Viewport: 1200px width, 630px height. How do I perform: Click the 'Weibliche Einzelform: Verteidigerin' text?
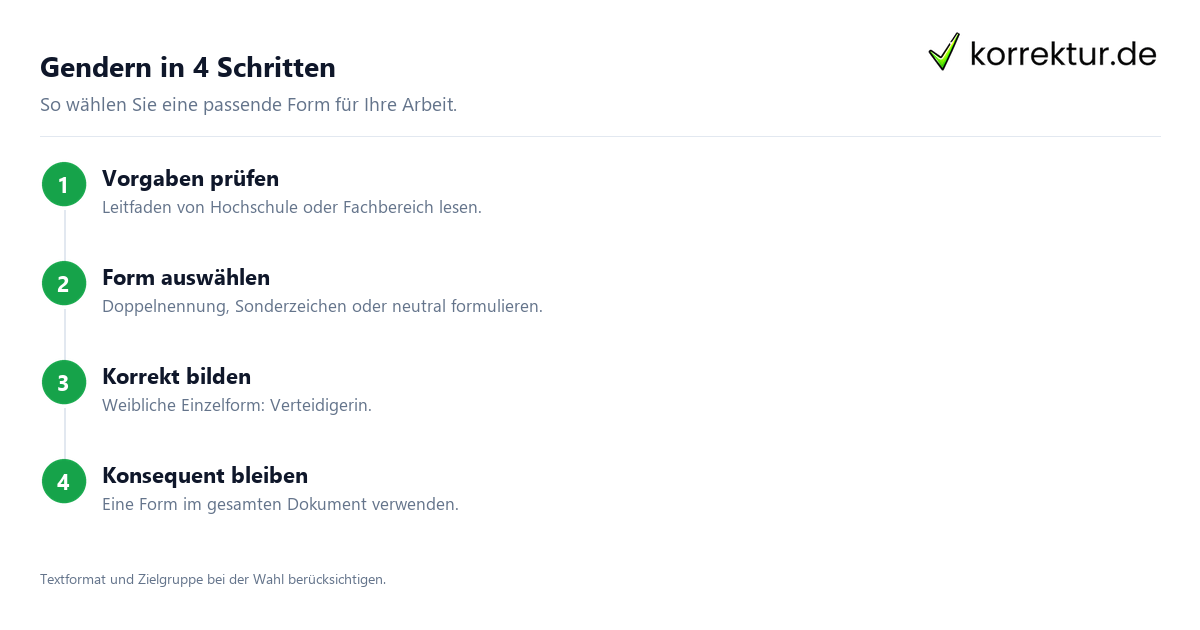click(237, 406)
